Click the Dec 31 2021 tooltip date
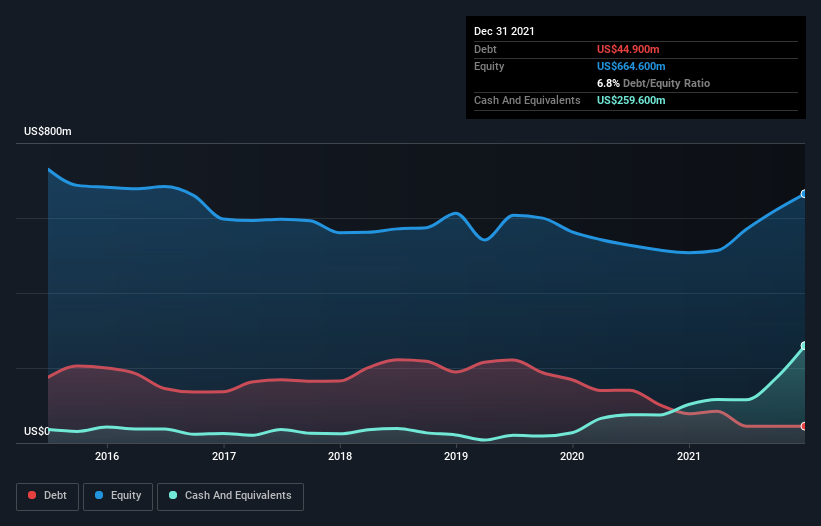Viewport: 821px width, 526px height. coord(504,31)
